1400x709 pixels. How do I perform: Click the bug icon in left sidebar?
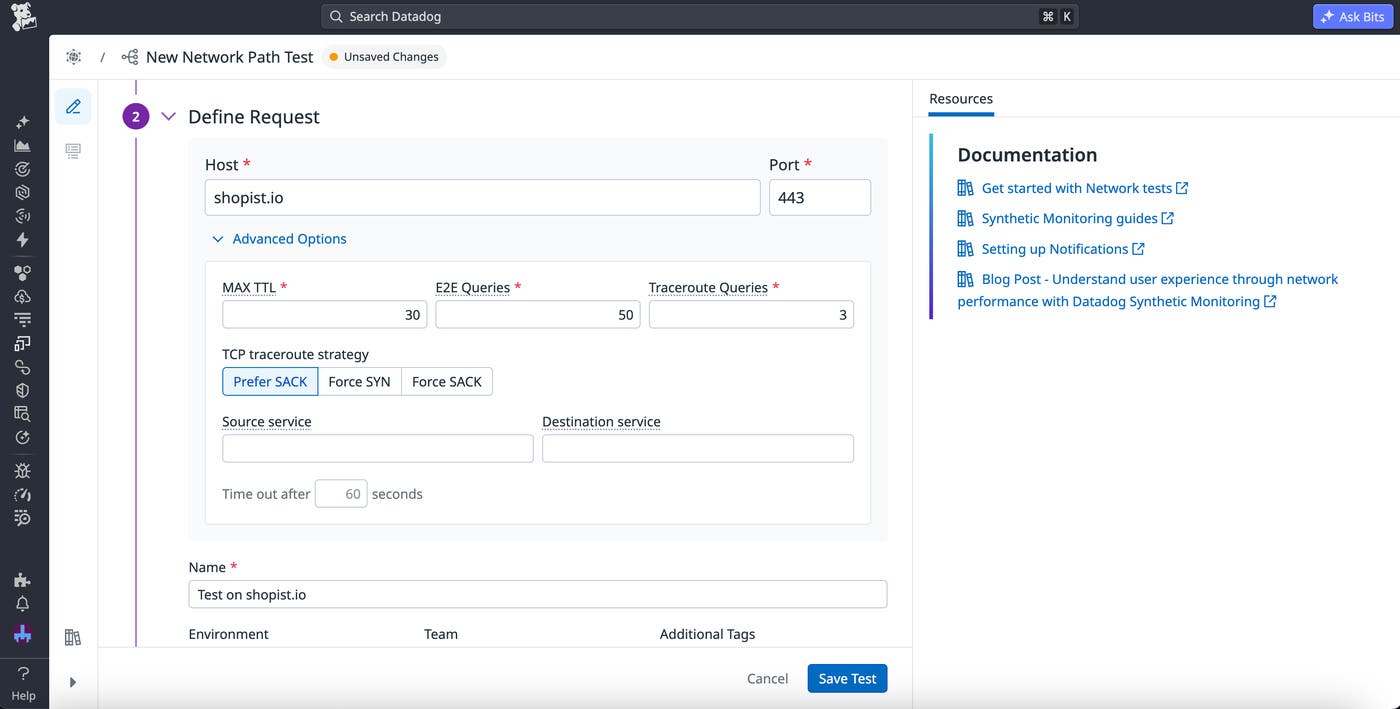[x=22, y=470]
